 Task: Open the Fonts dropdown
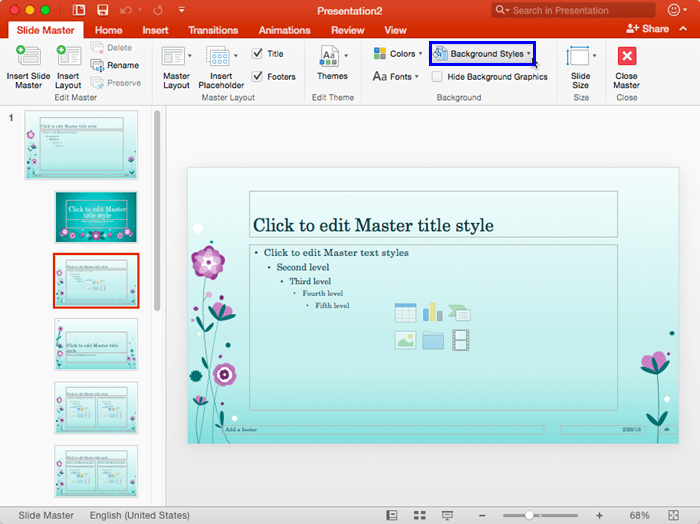click(x=396, y=76)
